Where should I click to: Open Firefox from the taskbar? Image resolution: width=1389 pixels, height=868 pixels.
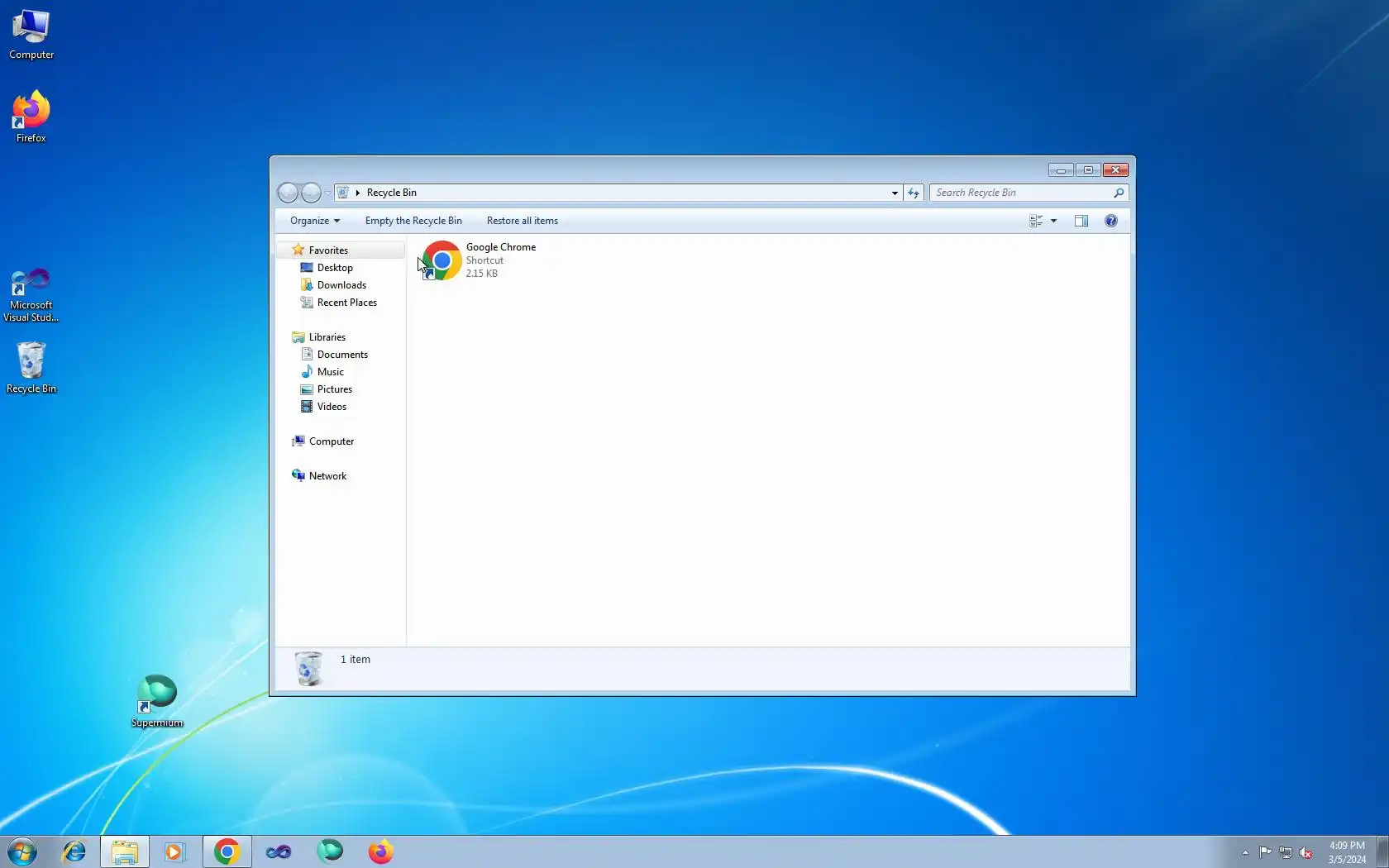tap(381, 851)
